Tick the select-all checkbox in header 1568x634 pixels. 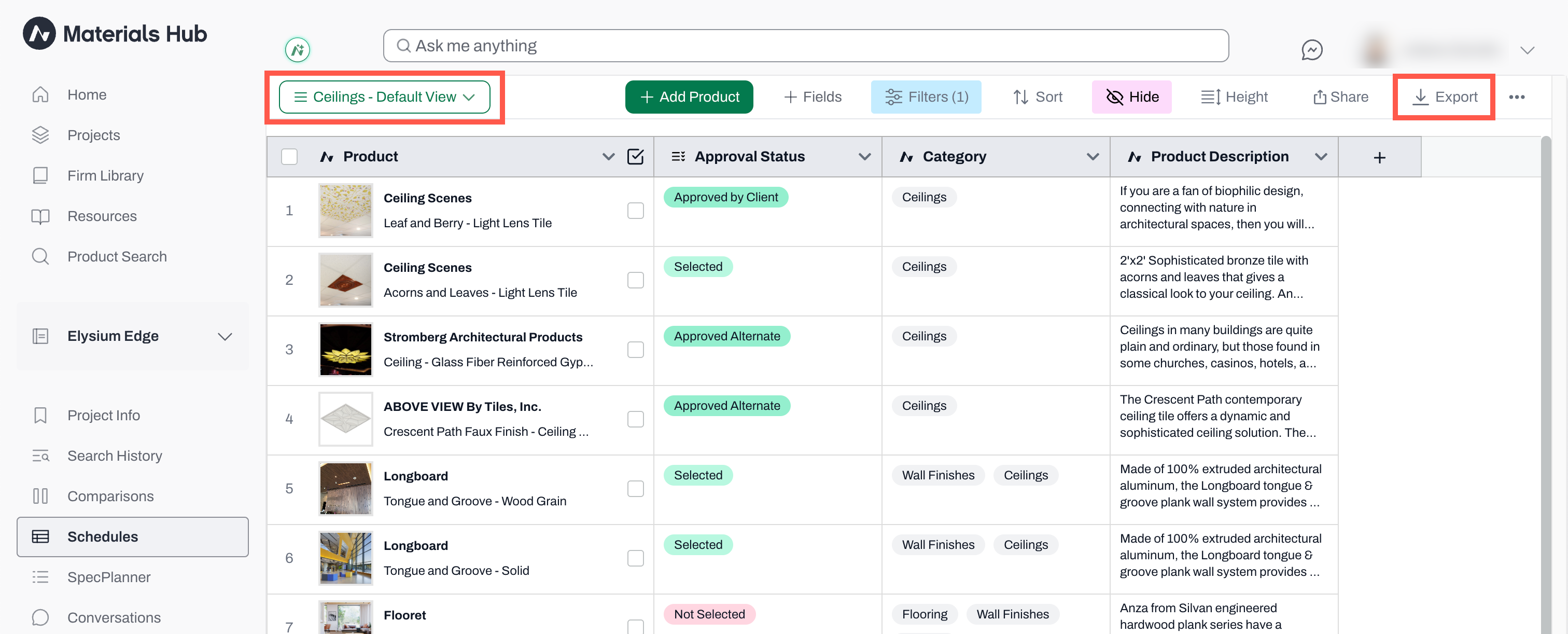coord(289,157)
